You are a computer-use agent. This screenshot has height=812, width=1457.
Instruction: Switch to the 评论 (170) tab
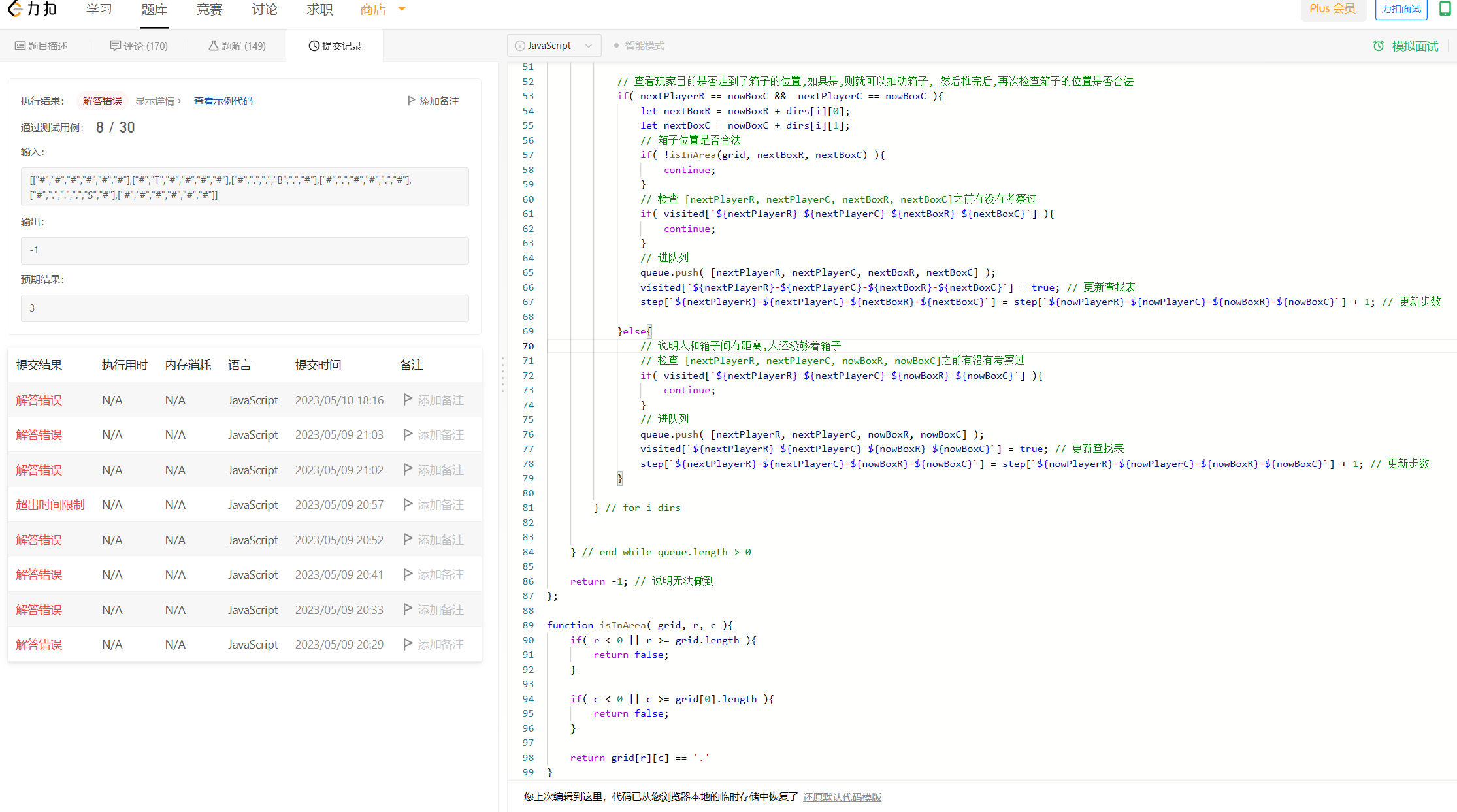(x=139, y=46)
